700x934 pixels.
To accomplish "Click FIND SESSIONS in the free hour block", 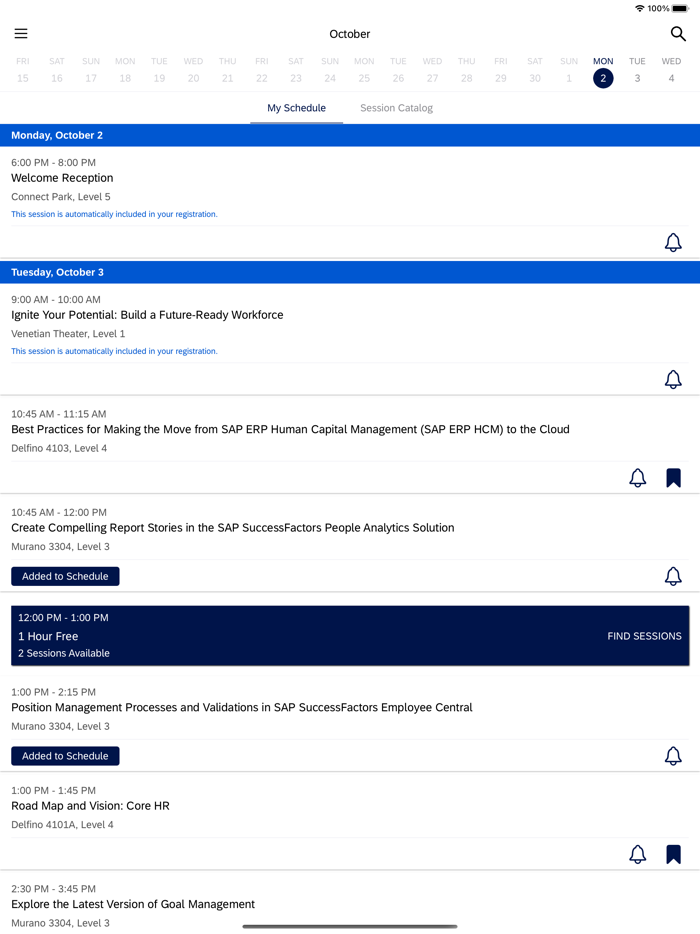I will (644, 636).
